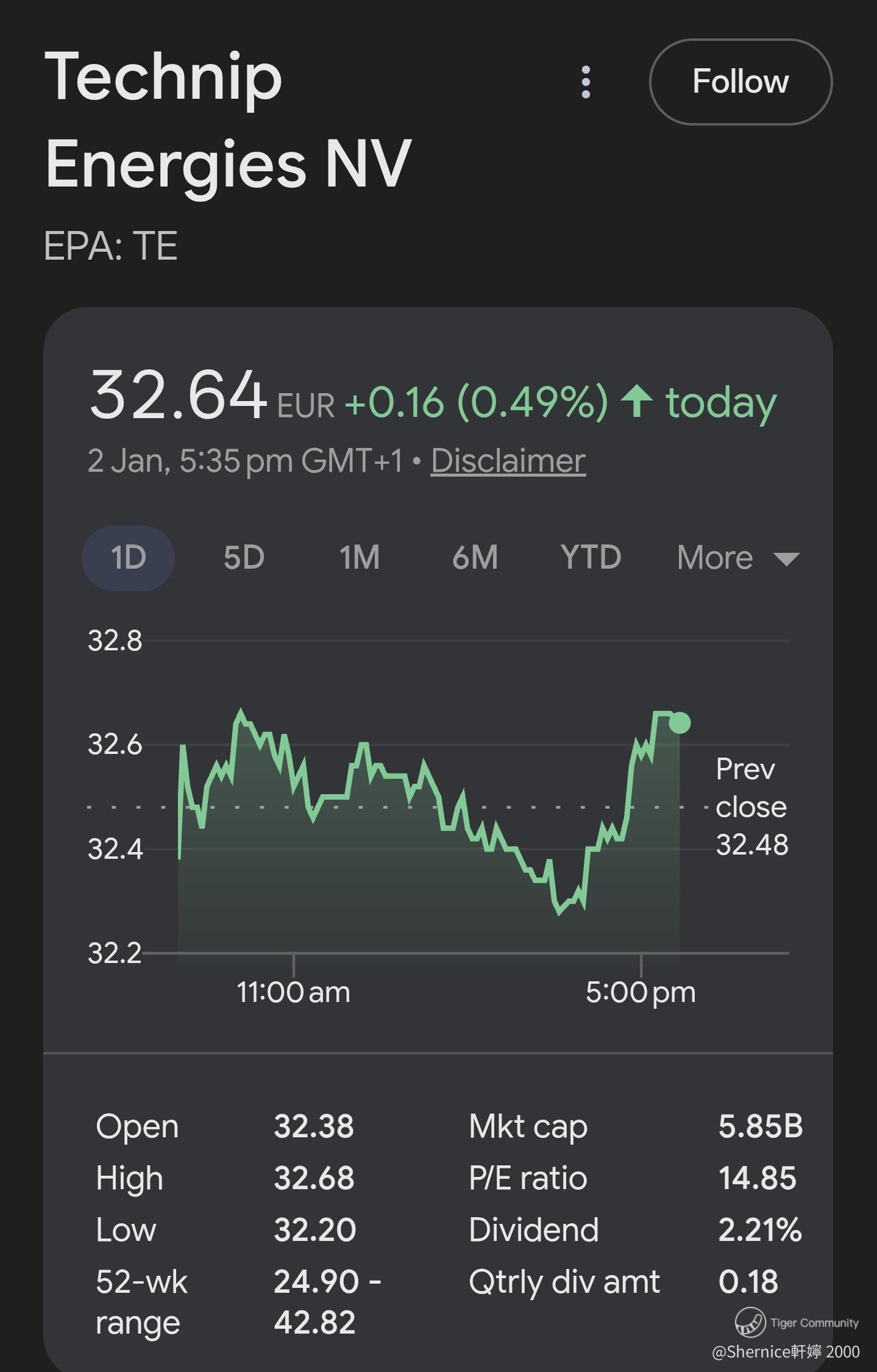Image resolution: width=877 pixels, height=1372 pixels.
Task: Click the Prev close 32.48 label
Action: point(751,807)
